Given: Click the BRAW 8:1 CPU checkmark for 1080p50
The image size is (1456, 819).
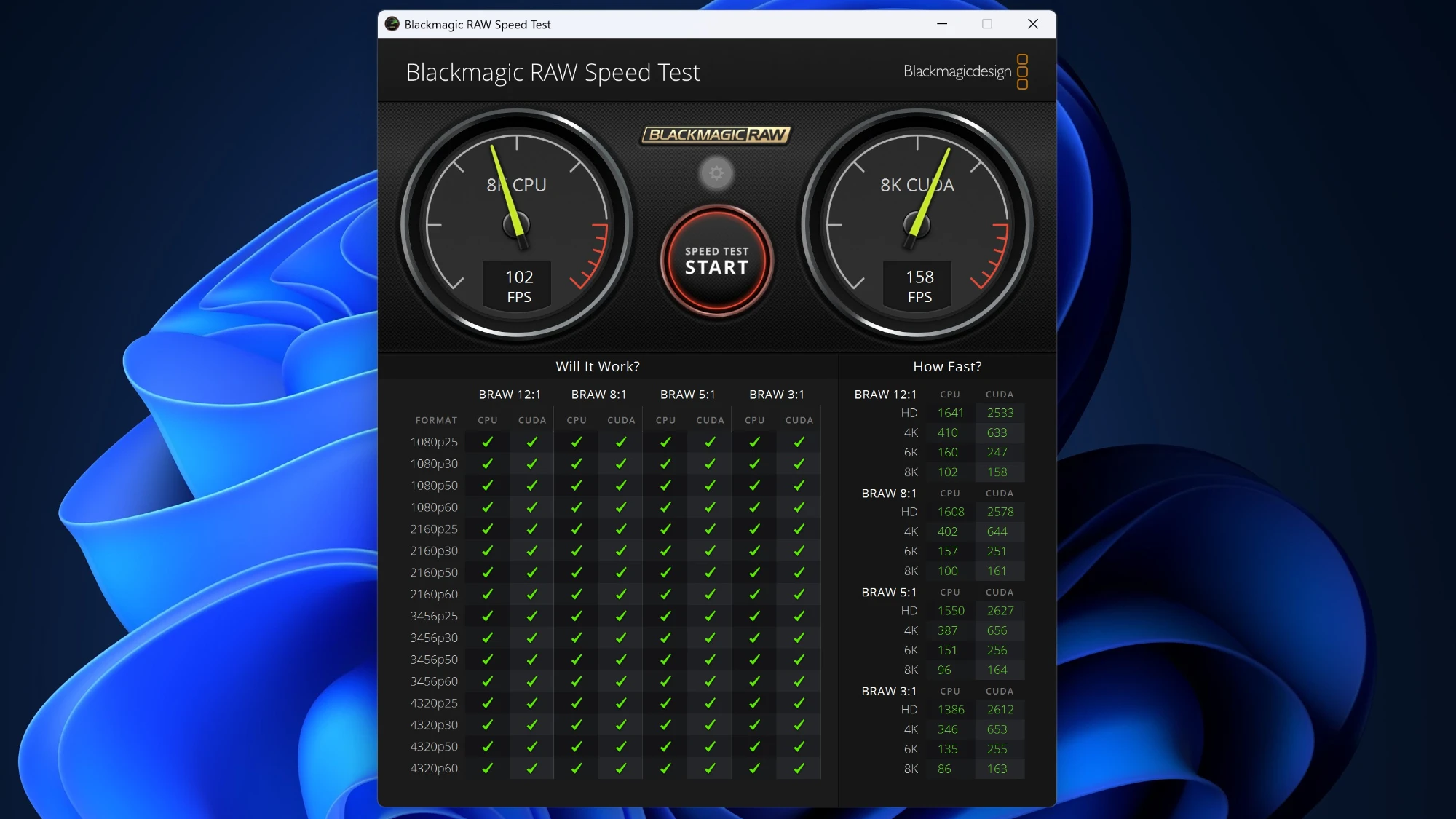Looking at the screenshot, I should [x=577, y=486].
